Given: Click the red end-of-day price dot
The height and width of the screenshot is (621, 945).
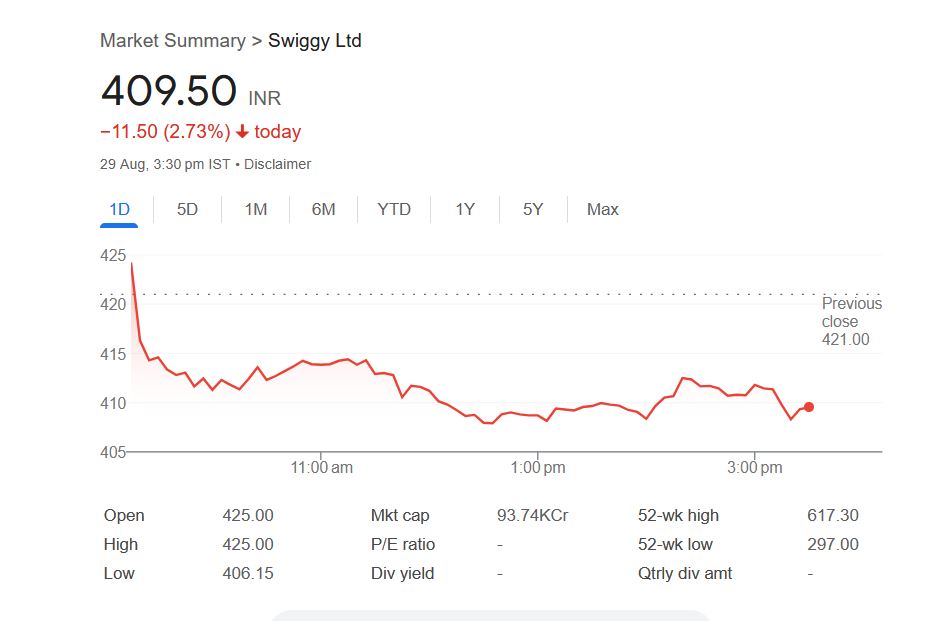Looking at the screenshot, I should pyautogui.click(x=809, y=407).
